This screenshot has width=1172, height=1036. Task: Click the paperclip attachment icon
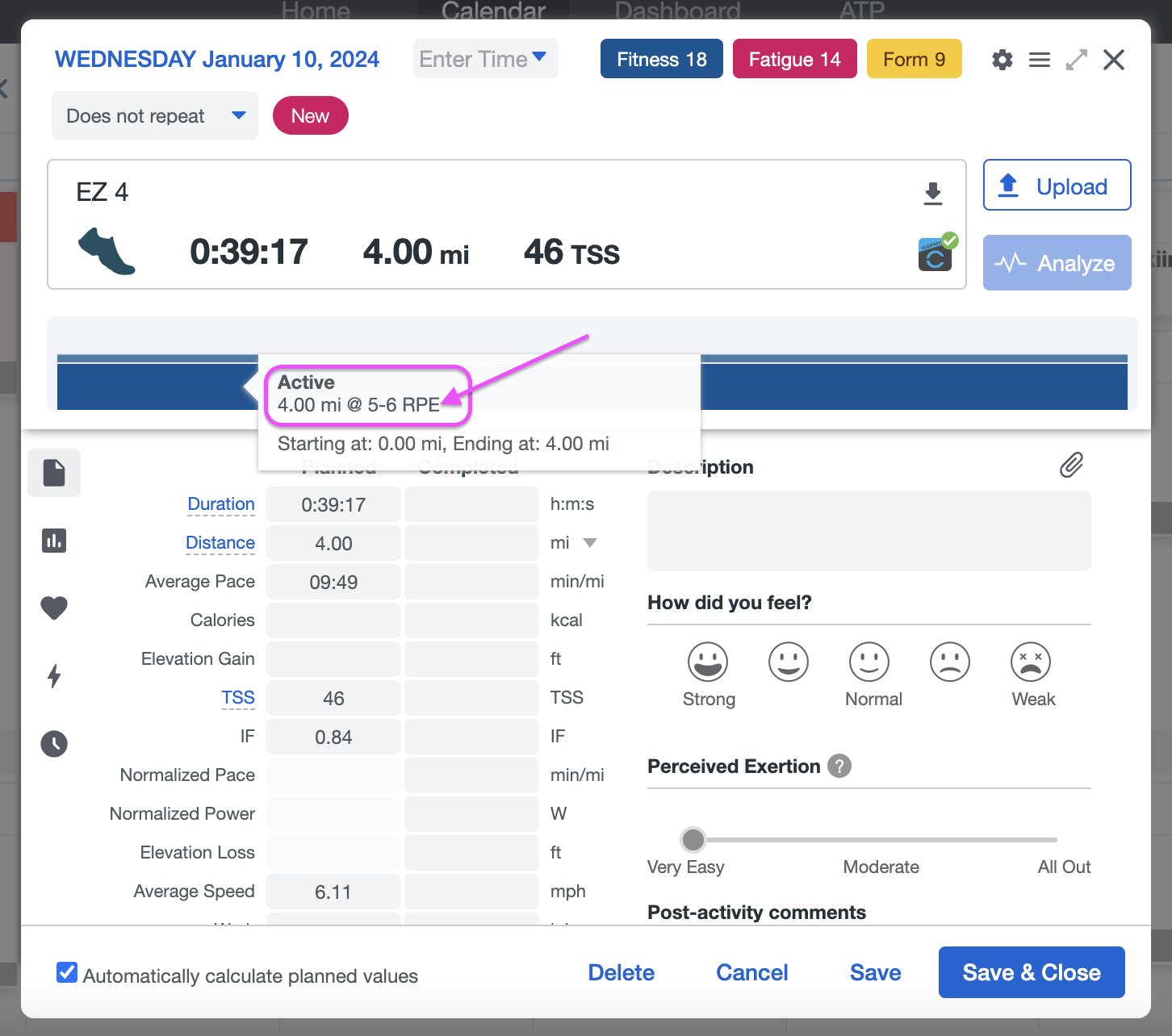pyautogui.click(x=1071, y=465)
